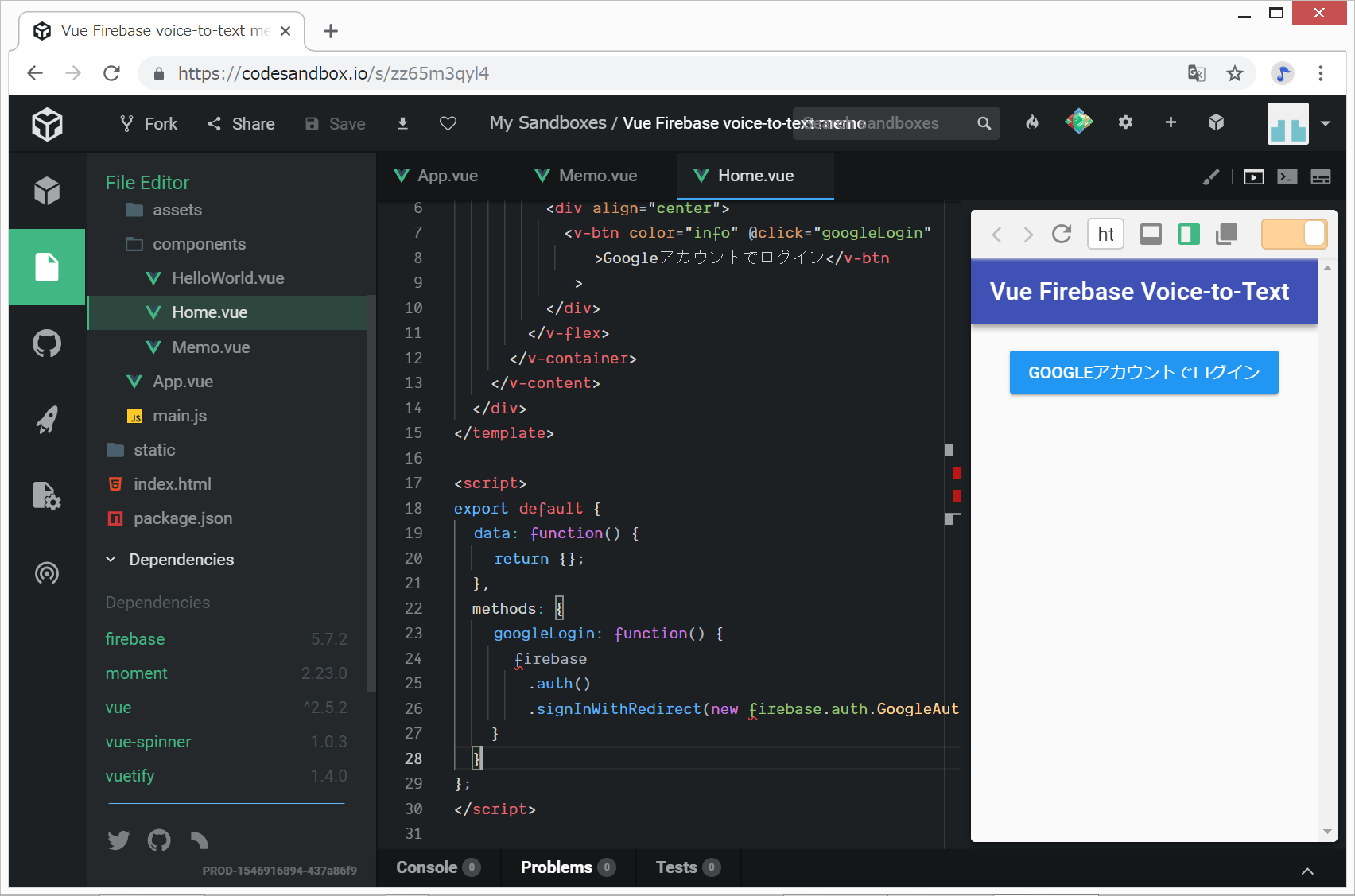Refresh the preview pane
Image resolution: width=1355 pixels, height=896 pixels.
[1062, 234]
